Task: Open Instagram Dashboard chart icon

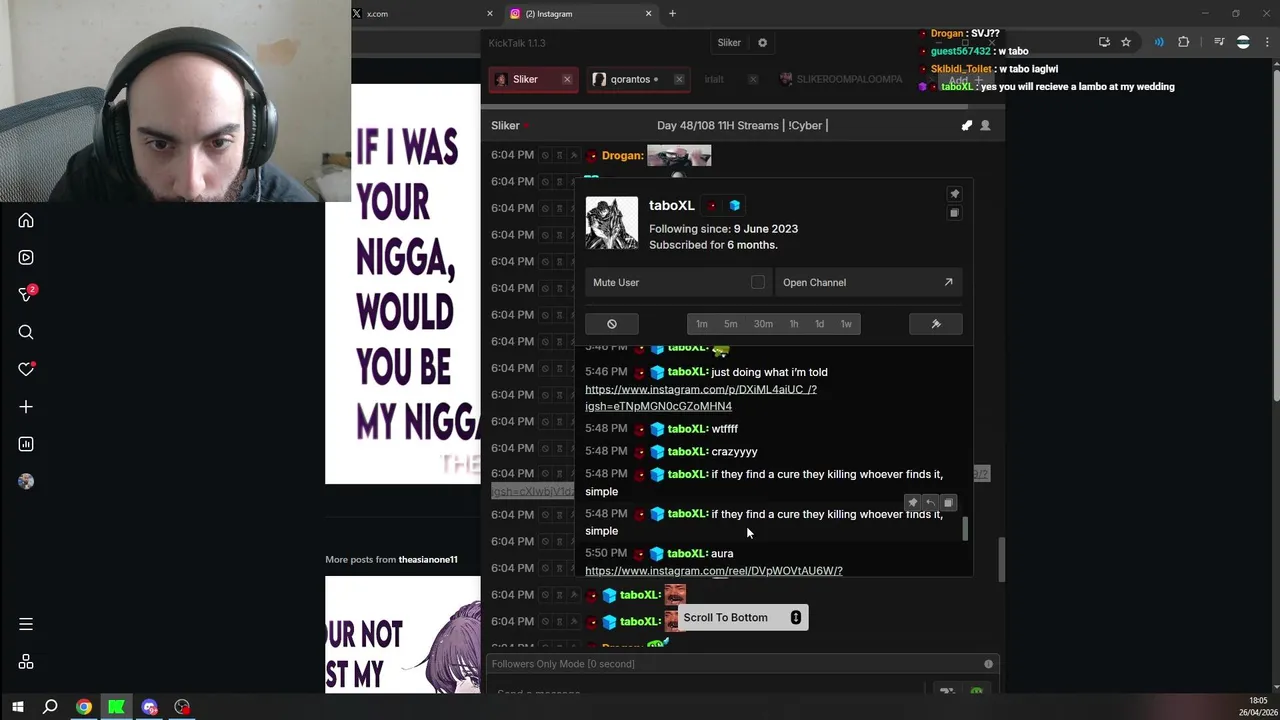Action: 26,444
